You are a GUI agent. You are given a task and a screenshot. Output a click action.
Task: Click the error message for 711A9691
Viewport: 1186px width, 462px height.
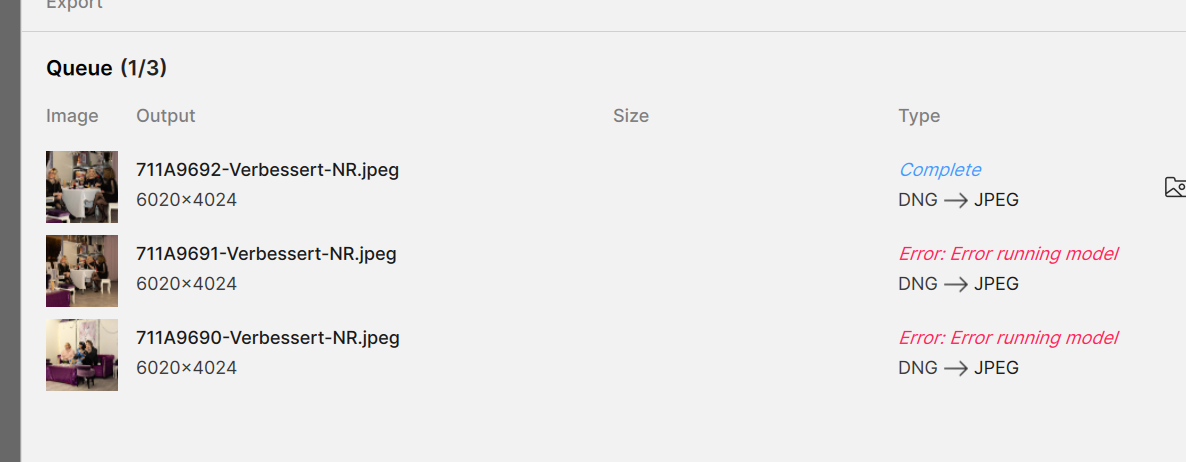1008,254
